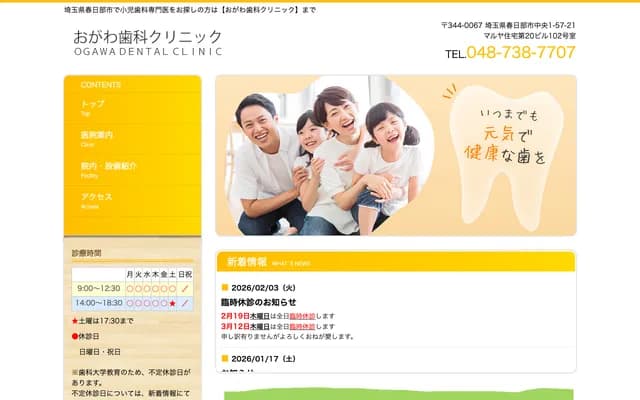Open the 院内・設備紹介 (Facility) menu item
This screenshot has height=400, width=640.
click(x=132, y=170)
